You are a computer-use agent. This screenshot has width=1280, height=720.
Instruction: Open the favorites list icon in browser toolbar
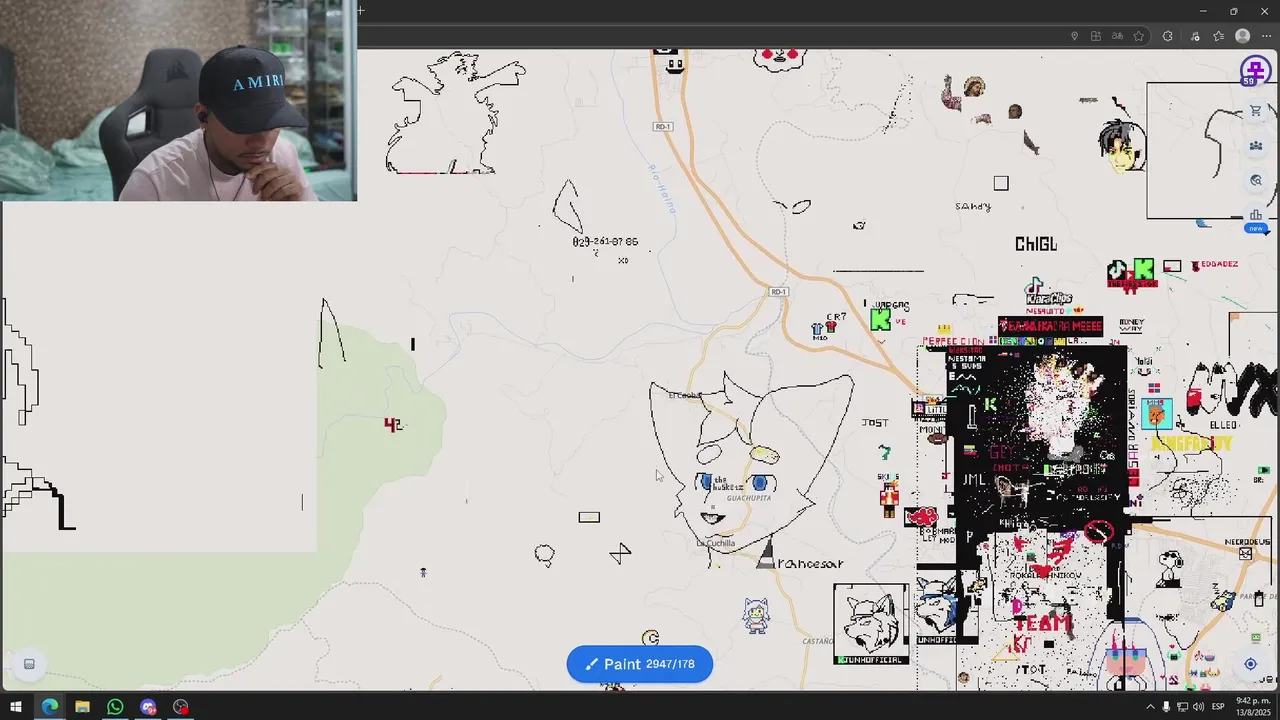pyautogui.click(x=1218, y=36)
